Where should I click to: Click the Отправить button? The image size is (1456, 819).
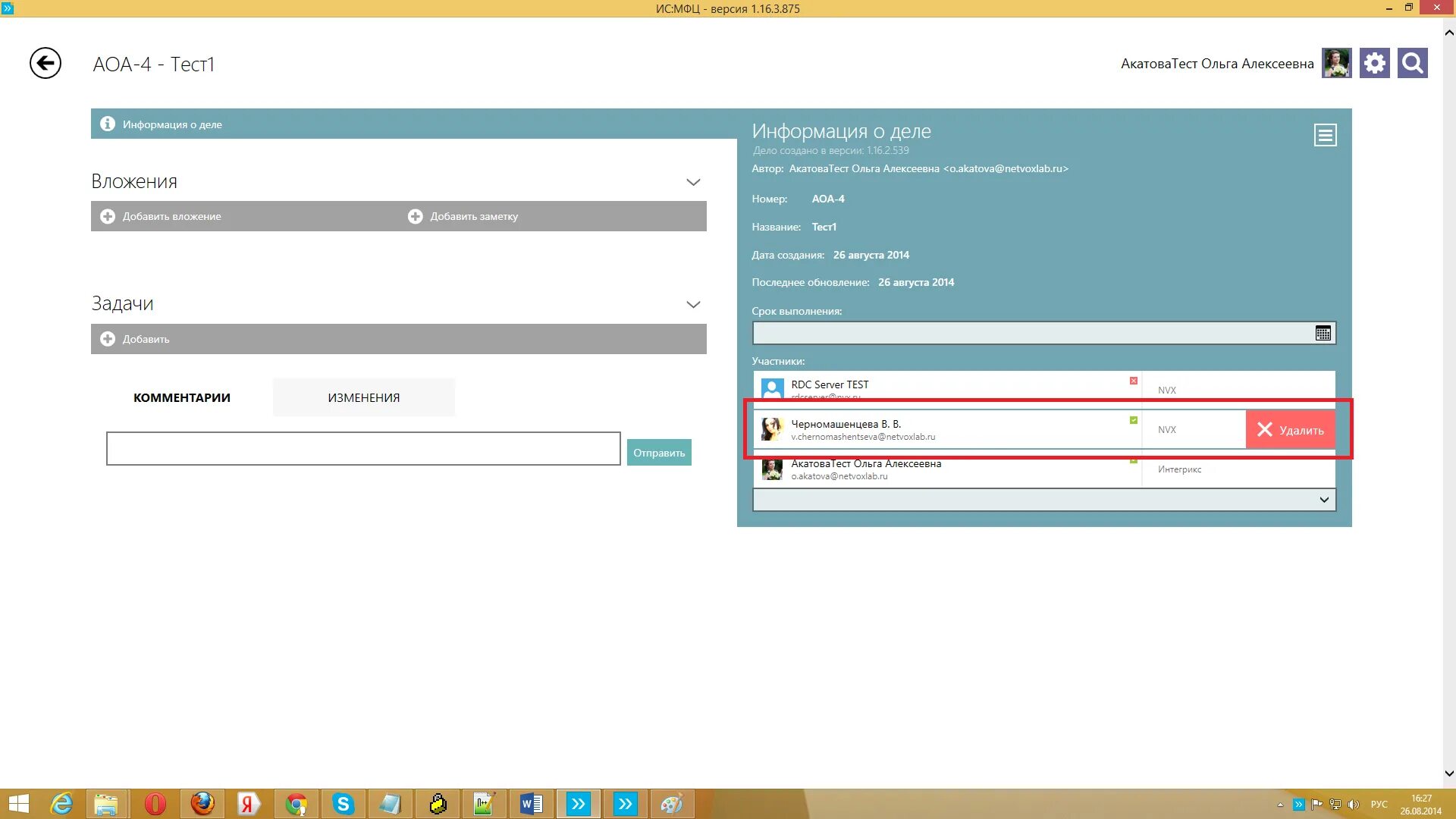click(x=658, y=453)
